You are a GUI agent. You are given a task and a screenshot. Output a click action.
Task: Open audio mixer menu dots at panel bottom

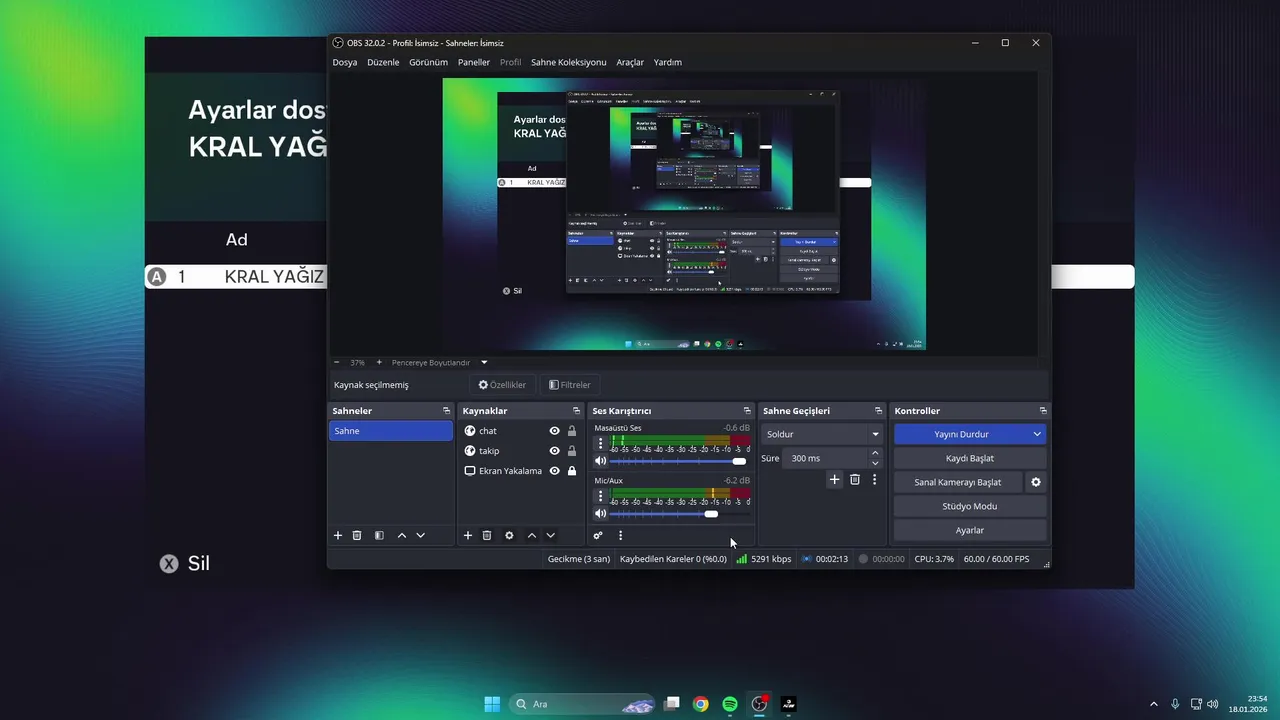pos(620,536)
